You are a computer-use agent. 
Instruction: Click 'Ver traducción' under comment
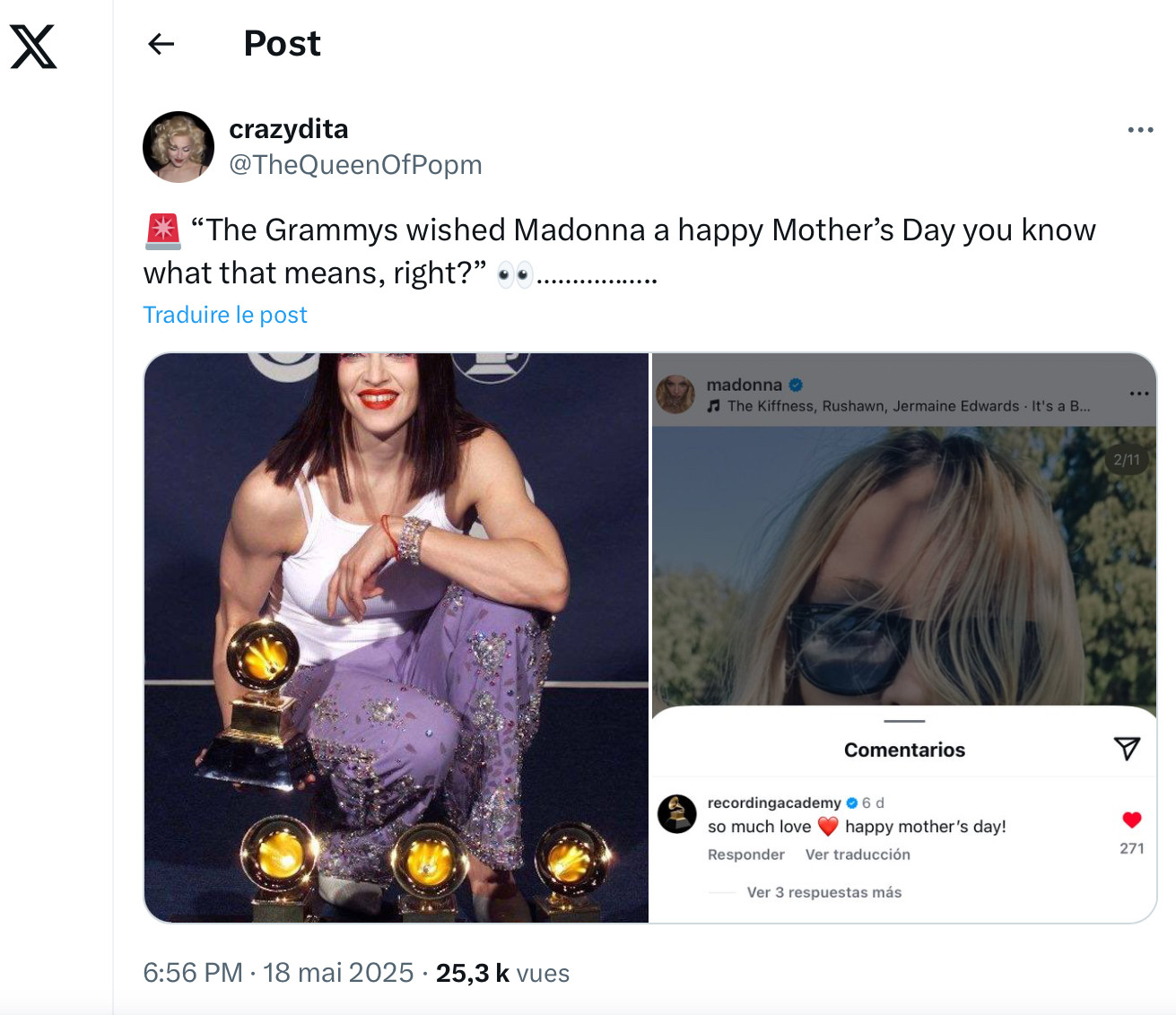[858, 855]
